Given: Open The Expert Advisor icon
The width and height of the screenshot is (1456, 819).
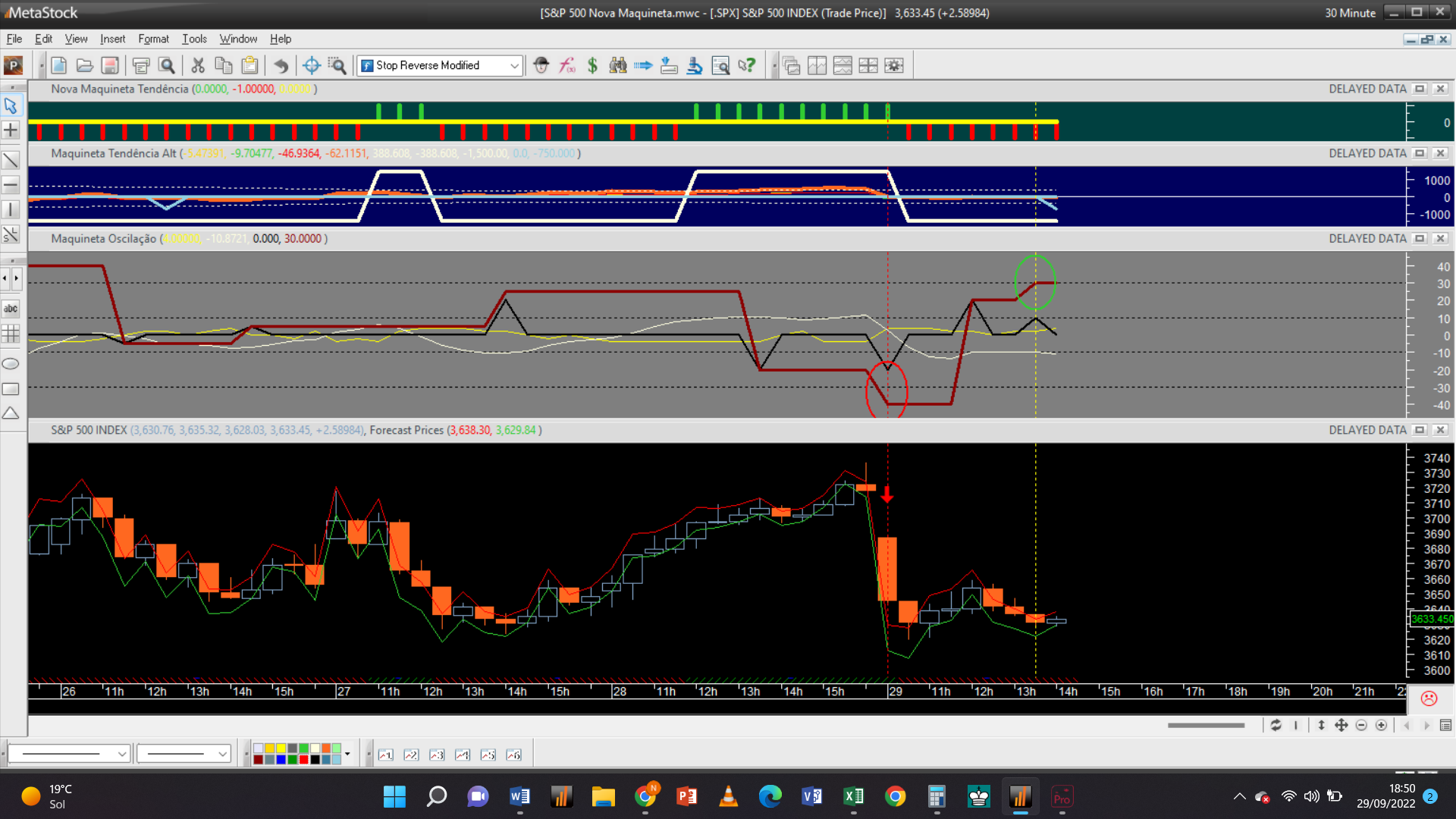Looking at the screenshot, I should [x=541, y=66].
